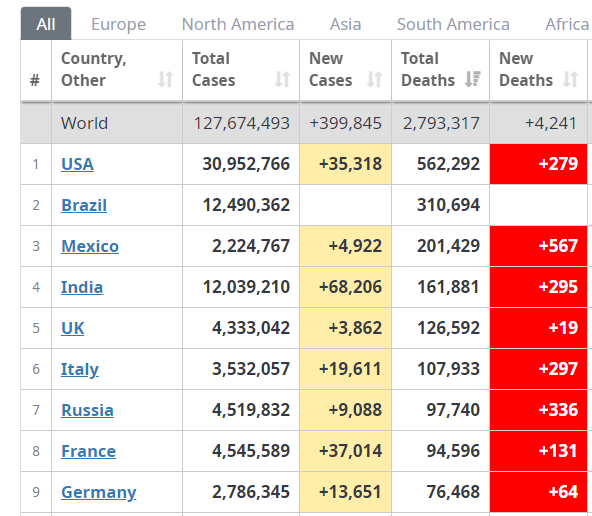Select India new cases +68,206
The width and height of the screenshot is (592, 516).
pos(350,287)
